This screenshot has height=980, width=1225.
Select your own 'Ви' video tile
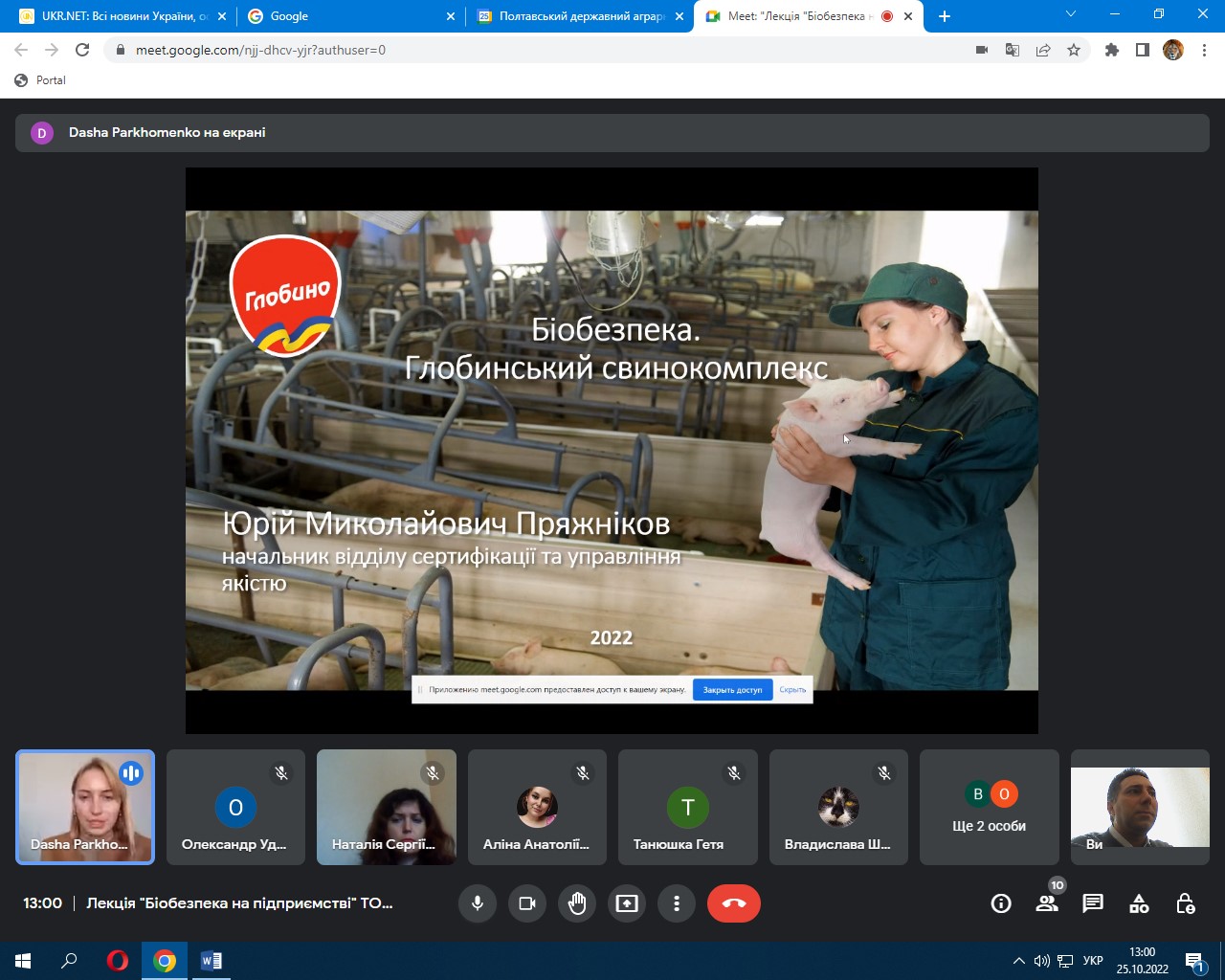1140,807
